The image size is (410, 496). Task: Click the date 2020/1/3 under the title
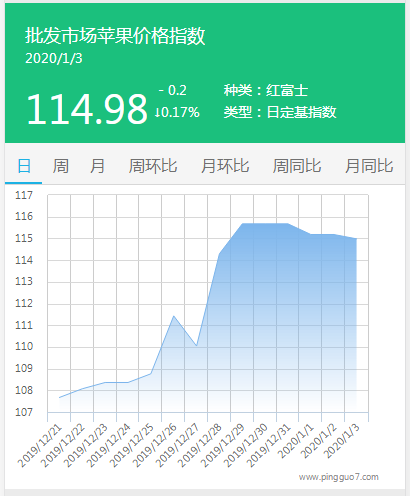[x=54, y=59]
